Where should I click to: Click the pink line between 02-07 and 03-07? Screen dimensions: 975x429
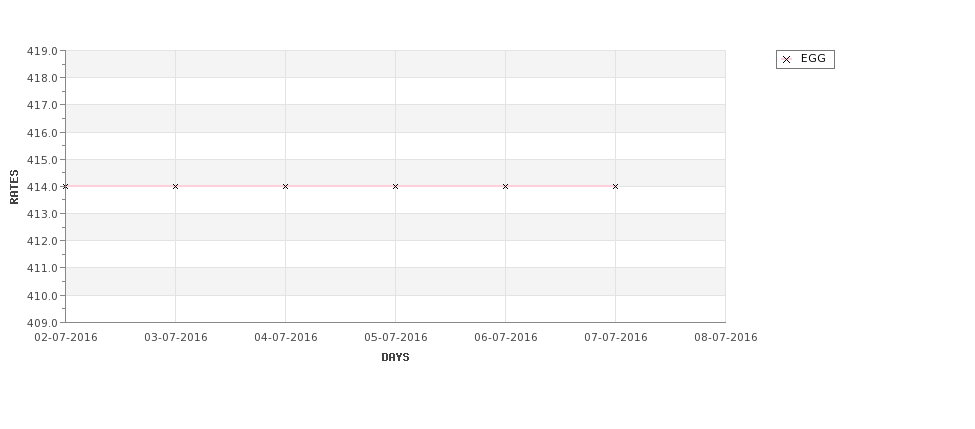pos(121,186)
